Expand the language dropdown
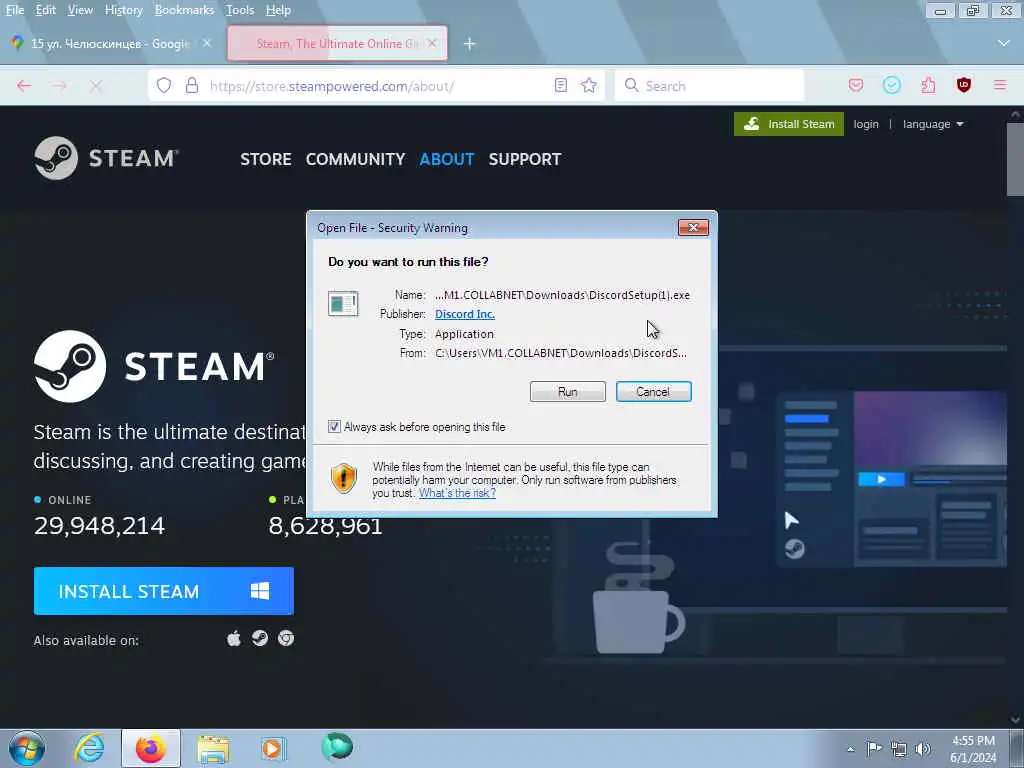 (933, 124)
